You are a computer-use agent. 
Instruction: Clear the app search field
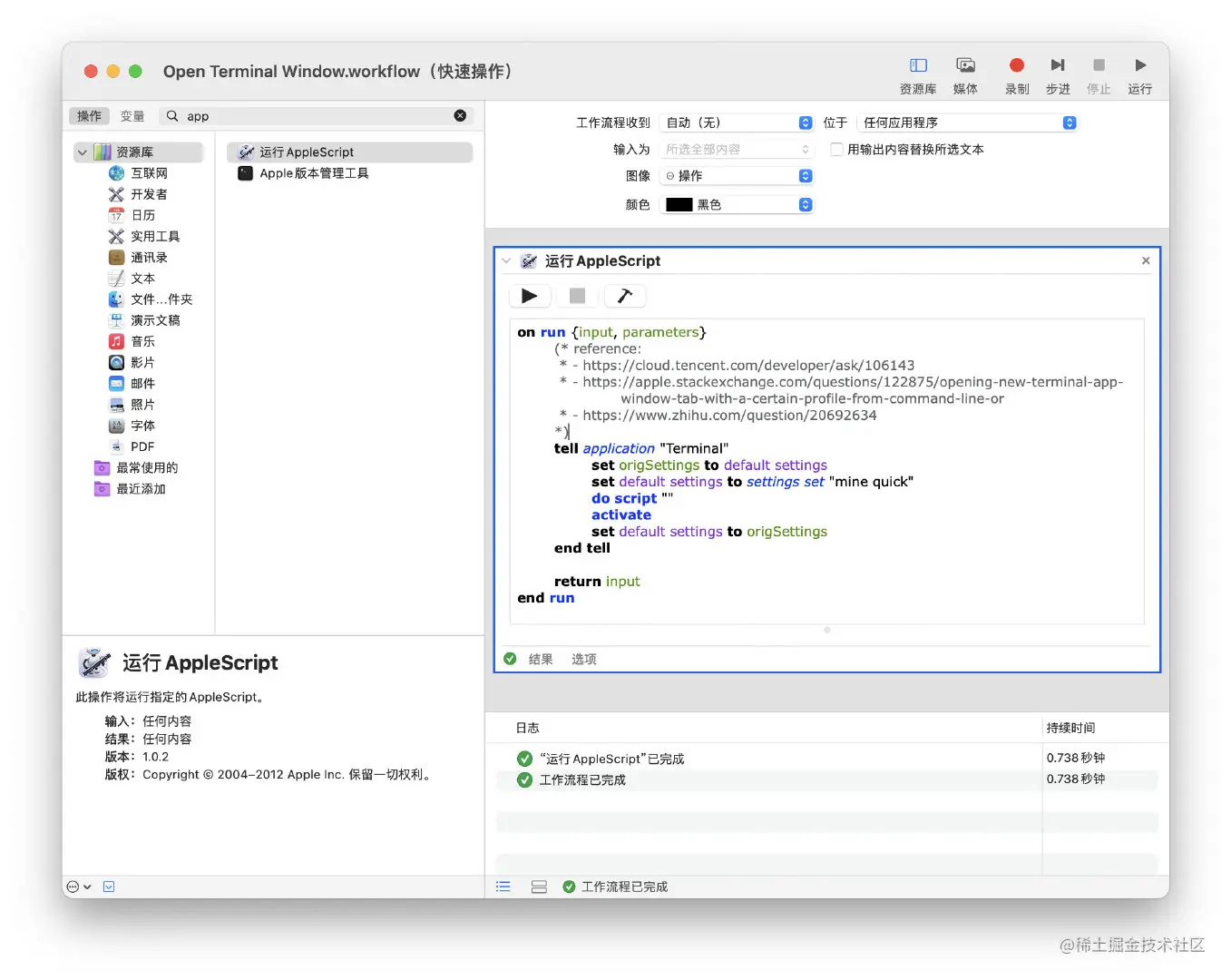(460, 115)
